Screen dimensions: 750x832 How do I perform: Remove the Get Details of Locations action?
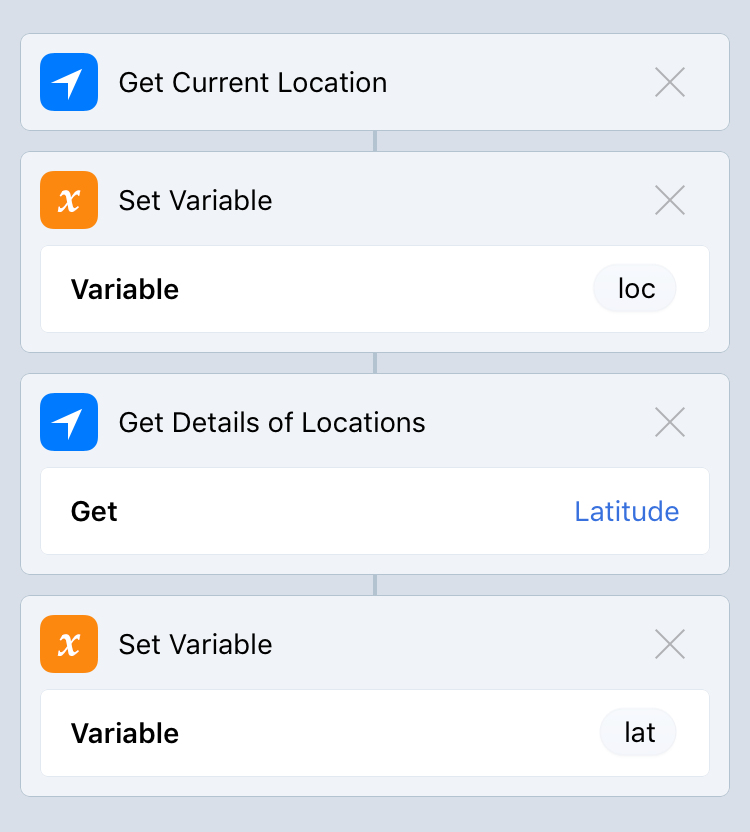click(669, 422)
